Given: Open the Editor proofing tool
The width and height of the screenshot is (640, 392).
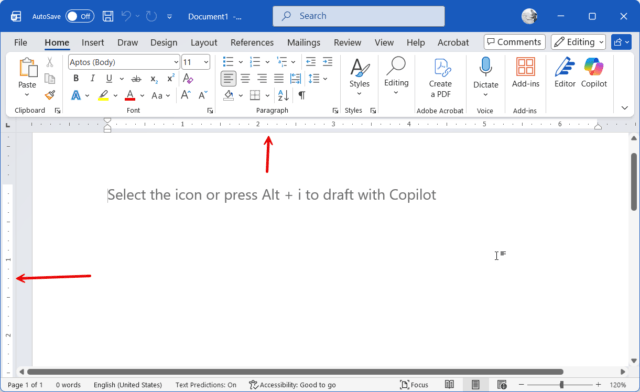Looking at the screenshot, I should pos(564,72).
